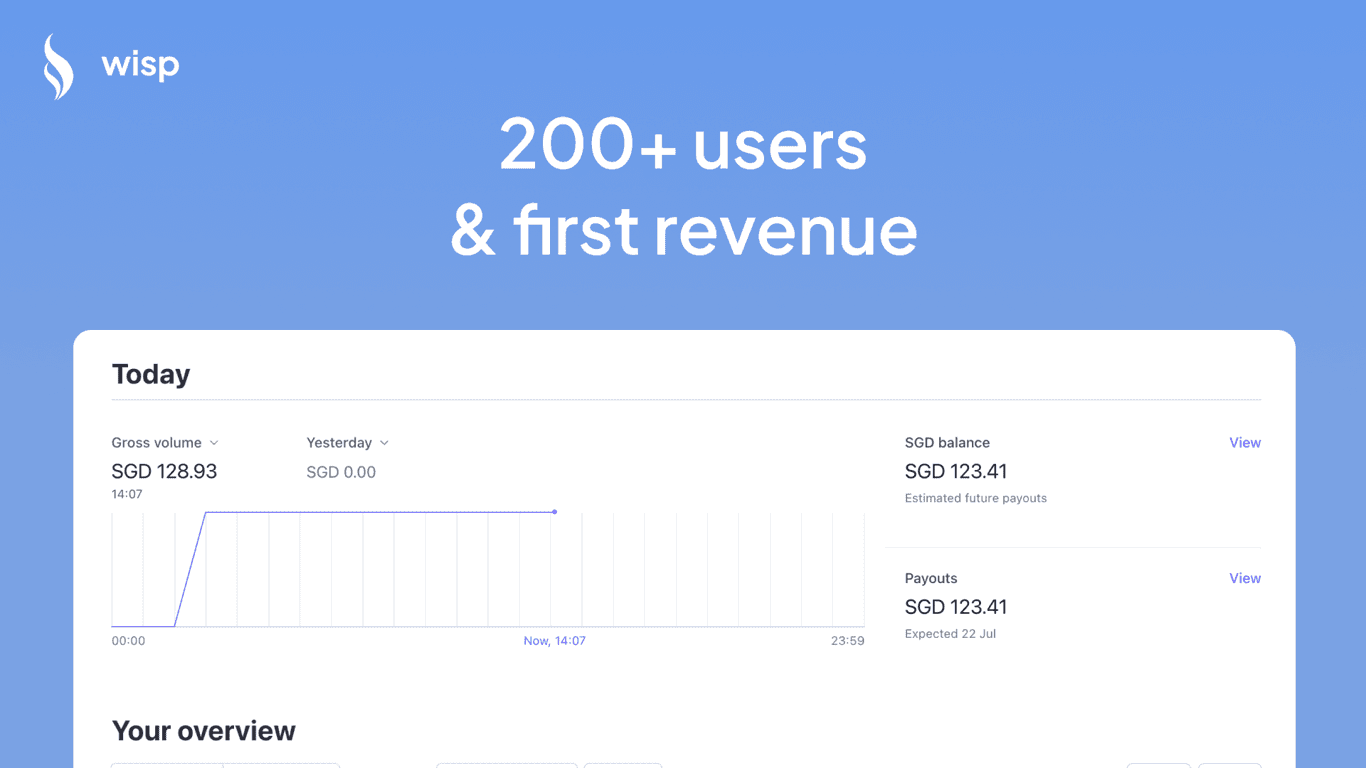Click the Now, 14:07 chart marker label
This screenshot has width=1366, height=768.
point(554,640)
